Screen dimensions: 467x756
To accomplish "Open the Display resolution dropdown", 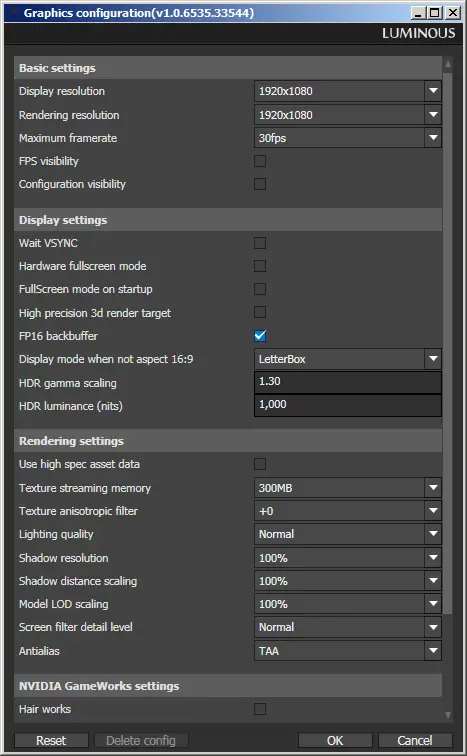I will click(x=347, y=91).
